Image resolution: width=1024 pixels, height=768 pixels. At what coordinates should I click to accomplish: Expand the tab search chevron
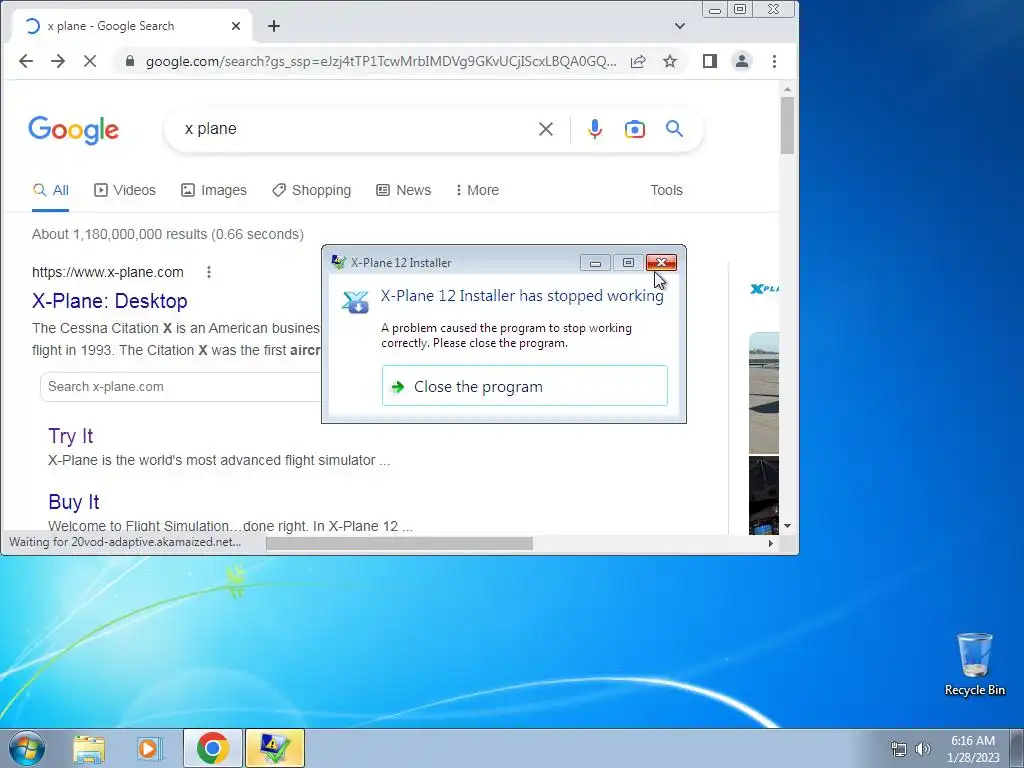[x=680, y=26]
